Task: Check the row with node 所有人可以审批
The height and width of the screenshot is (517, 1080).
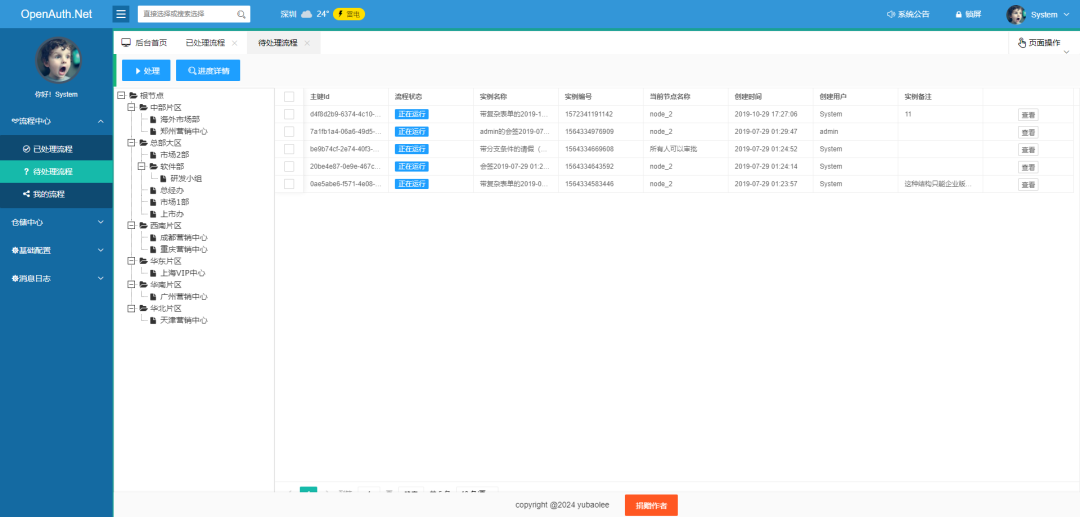Action: (x=289, y=149)
